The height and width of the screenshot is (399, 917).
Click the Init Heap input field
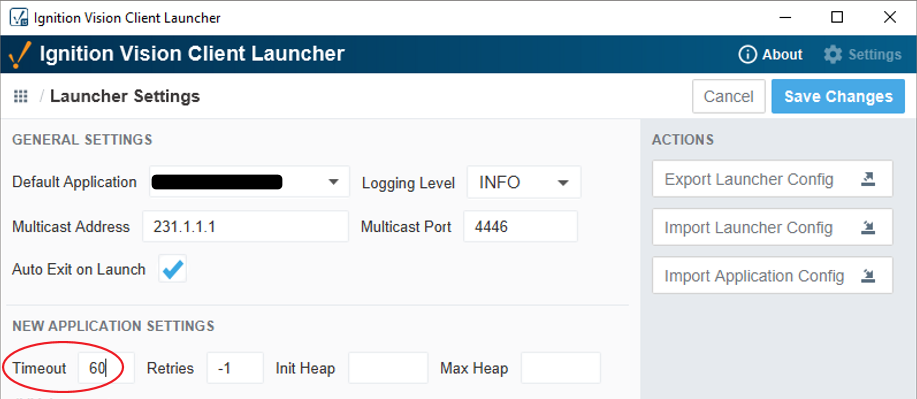pyautogui.click(x=388, y=368)
